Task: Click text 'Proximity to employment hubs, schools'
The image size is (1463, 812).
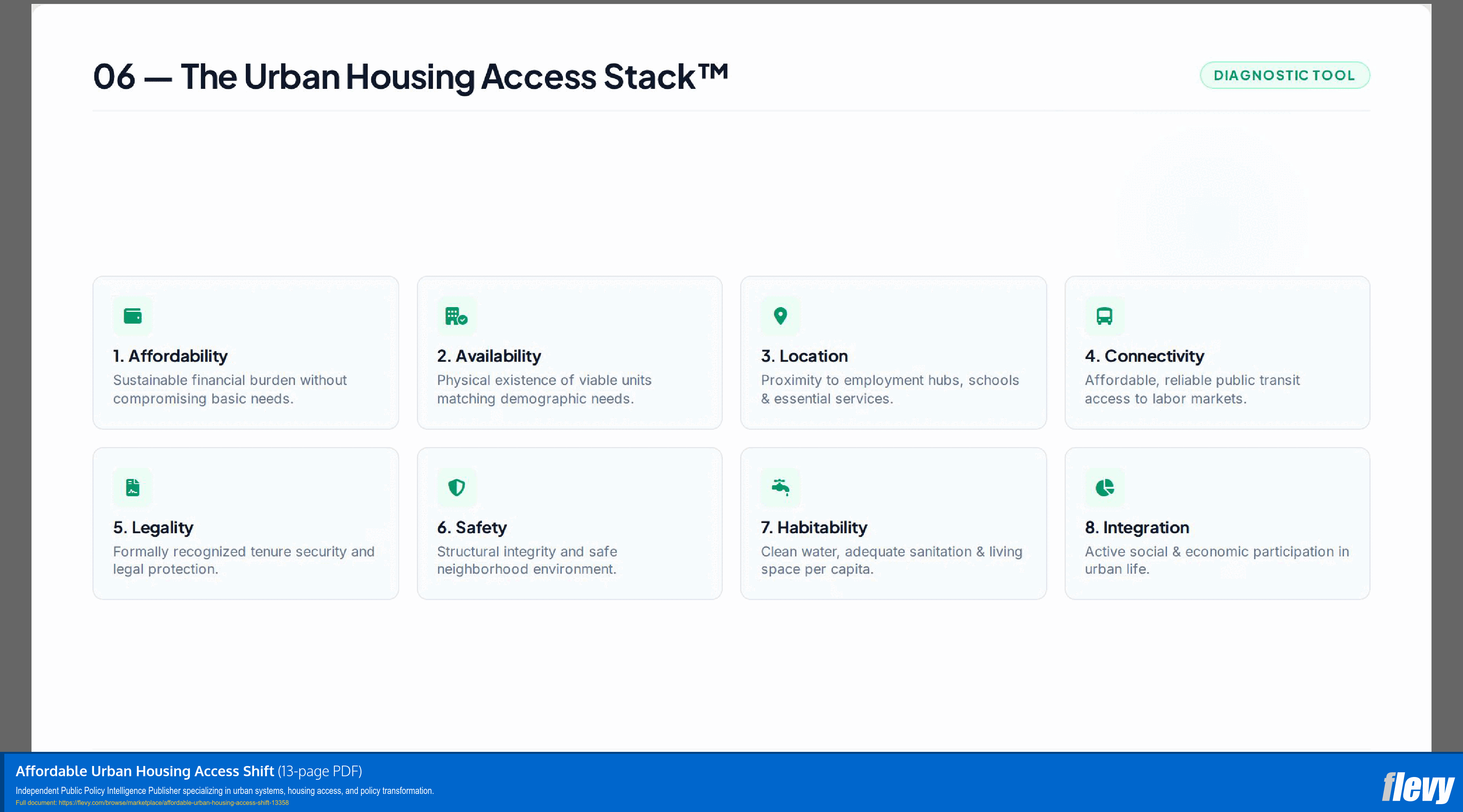Action: click(890, 380)
